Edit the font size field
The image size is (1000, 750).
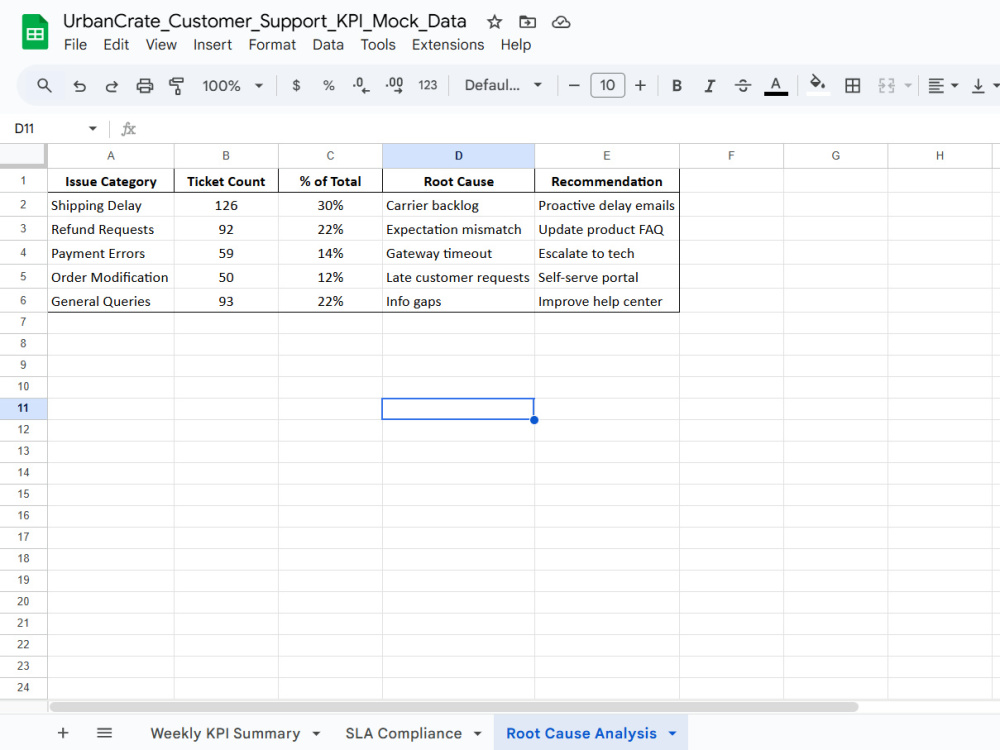point(607,85)
